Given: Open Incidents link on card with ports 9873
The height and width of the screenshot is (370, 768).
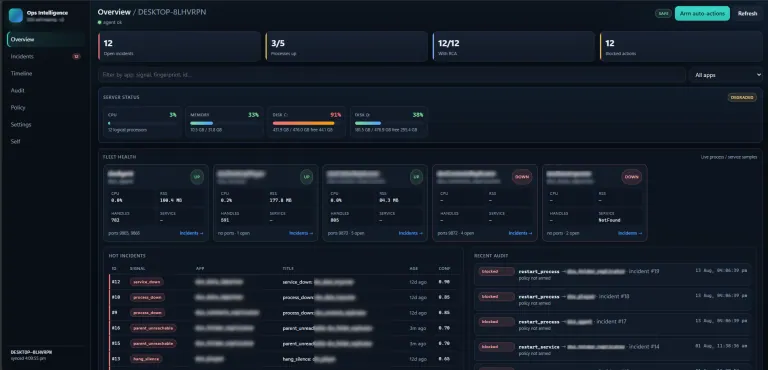Looking at the screenshot, I should tap(410, 233).
